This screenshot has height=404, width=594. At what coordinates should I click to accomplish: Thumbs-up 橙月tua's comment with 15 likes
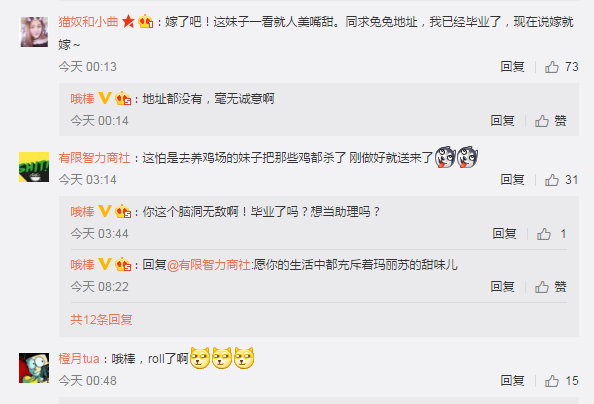pos(552,381)
